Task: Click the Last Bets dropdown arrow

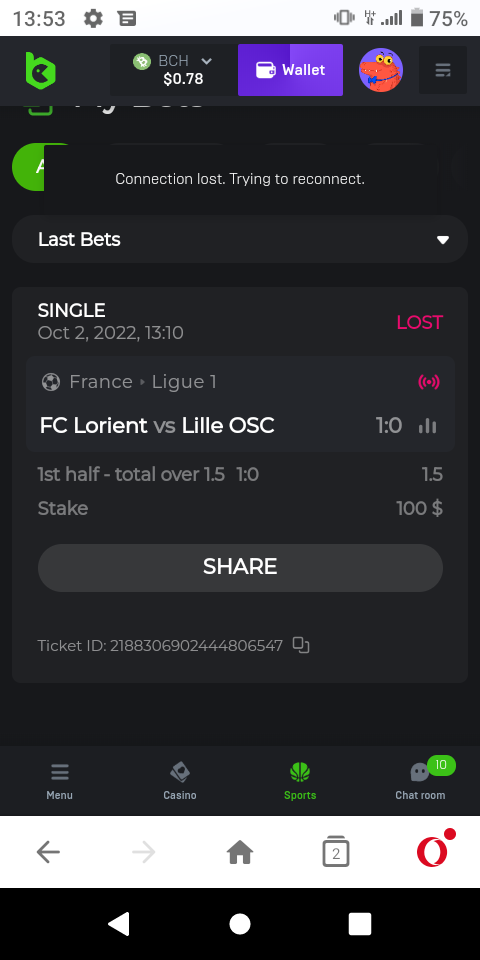Action: 443,240
